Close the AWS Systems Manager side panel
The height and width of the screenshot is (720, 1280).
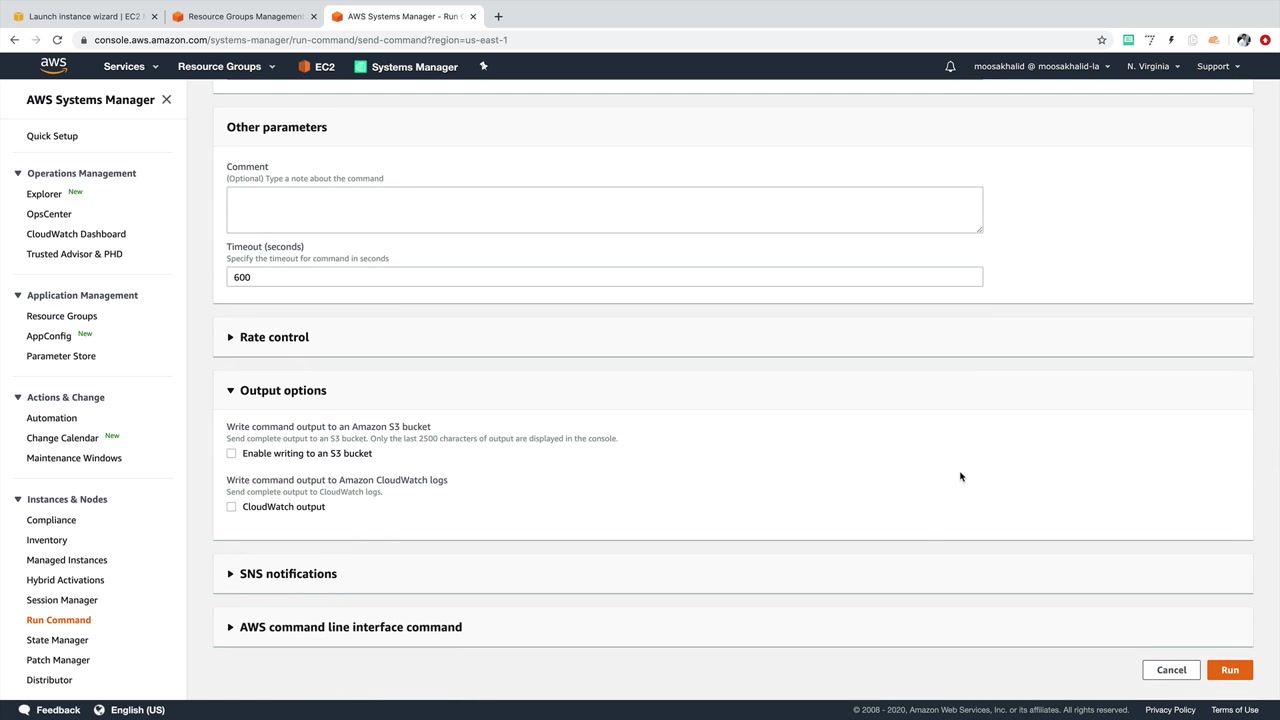coord(166,99)
